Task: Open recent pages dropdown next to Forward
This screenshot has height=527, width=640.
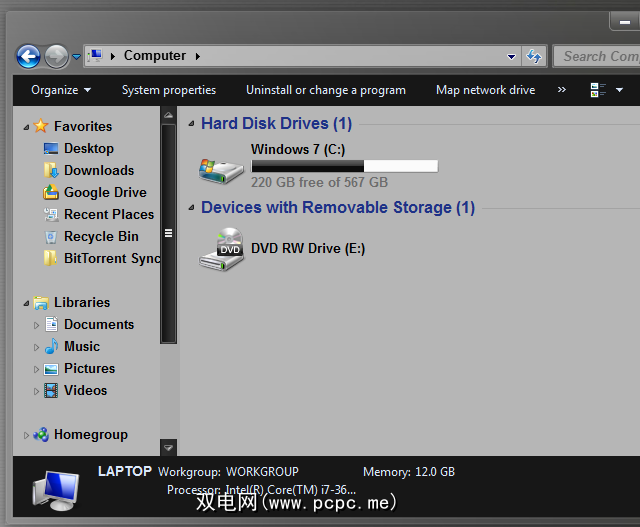Action: pos(76,57)
